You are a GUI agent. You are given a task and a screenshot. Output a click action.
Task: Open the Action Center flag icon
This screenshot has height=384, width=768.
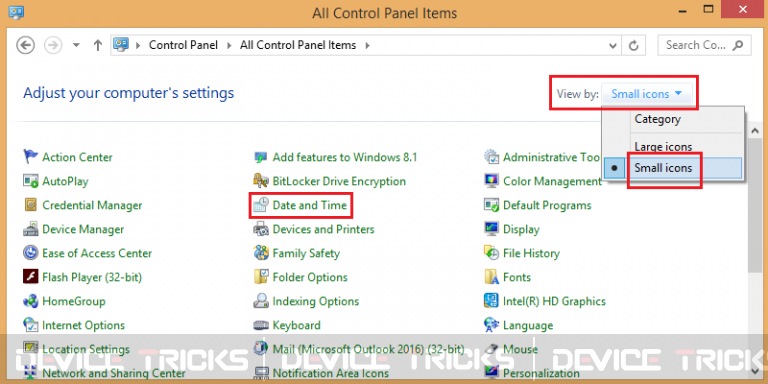[x=30, y=157]
